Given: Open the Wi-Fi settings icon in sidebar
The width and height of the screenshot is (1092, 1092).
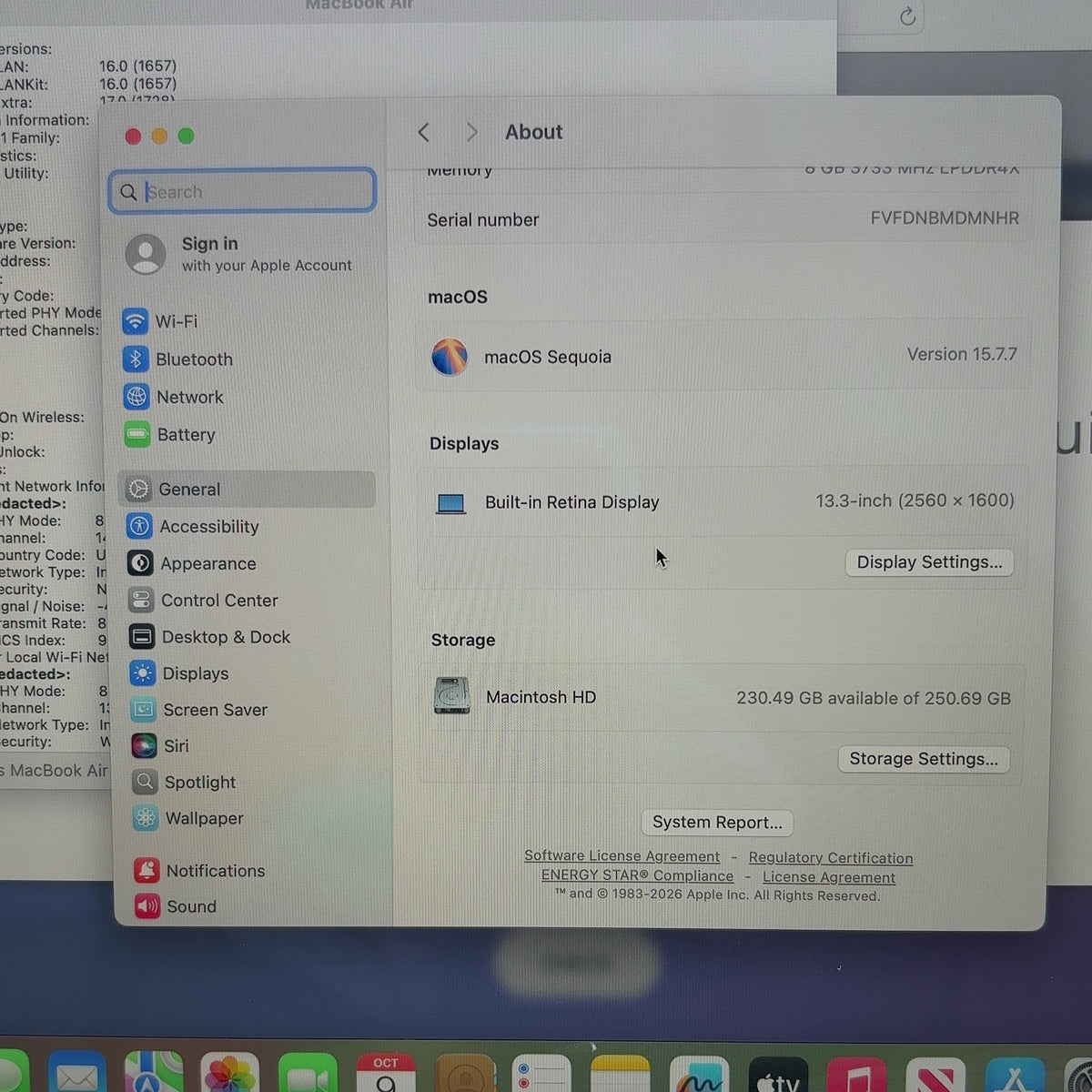Looking at the screenshot, I should point(136,321).
